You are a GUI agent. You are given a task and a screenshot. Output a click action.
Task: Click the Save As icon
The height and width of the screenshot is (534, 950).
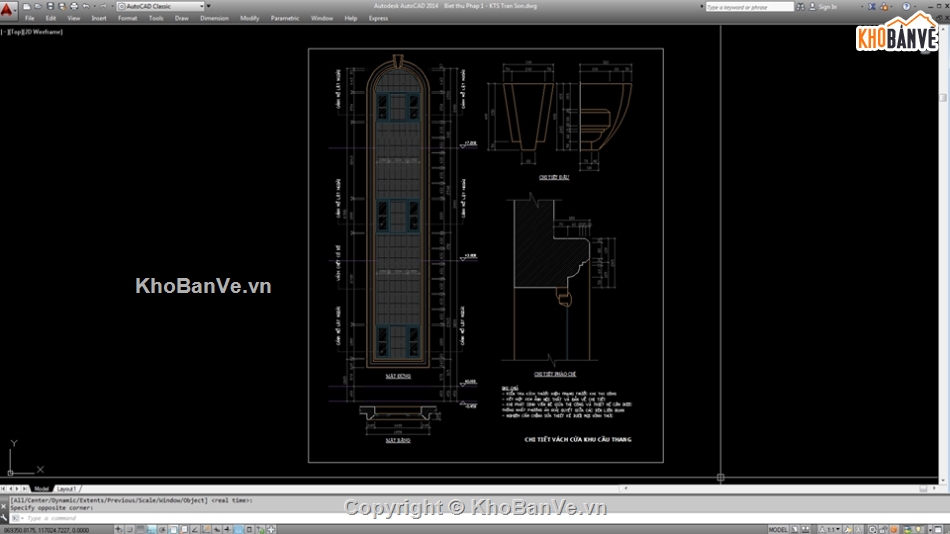point(62,6)
